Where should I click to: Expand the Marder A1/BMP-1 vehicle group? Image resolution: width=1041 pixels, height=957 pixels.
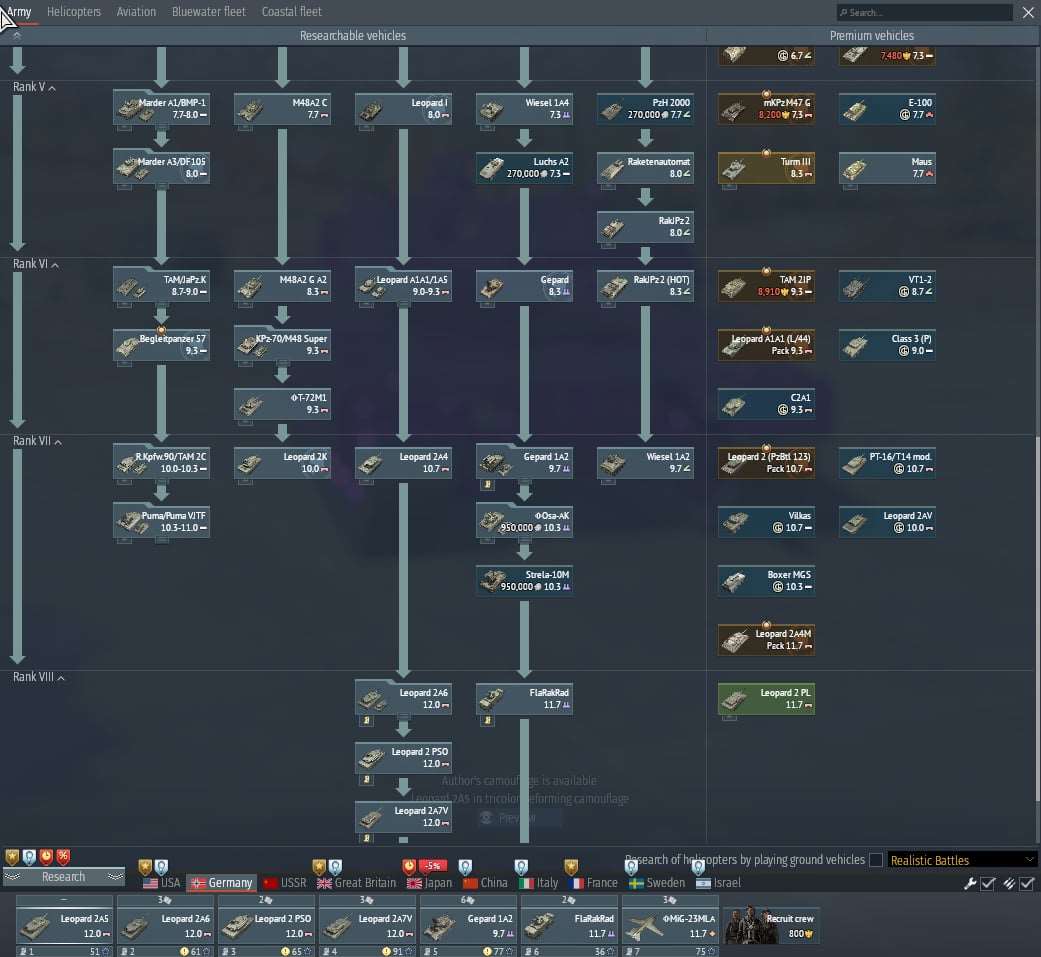tap(162, 108)
